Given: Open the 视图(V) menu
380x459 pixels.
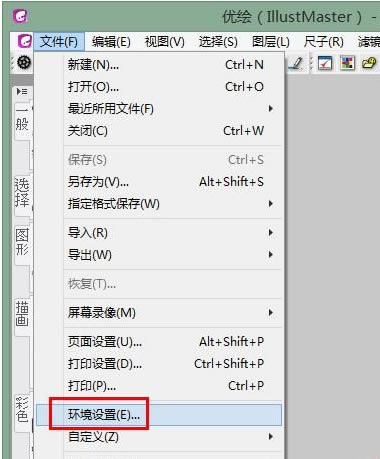Looking at the screenshot, I should pos(165,42).
